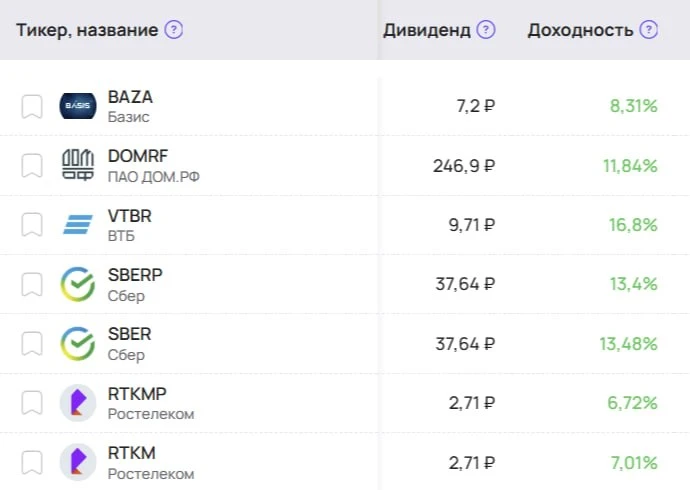This screenshot has width=690, height=490.
Task: Bookmark the RTKMP row
Action: click(x=32, y=402)
